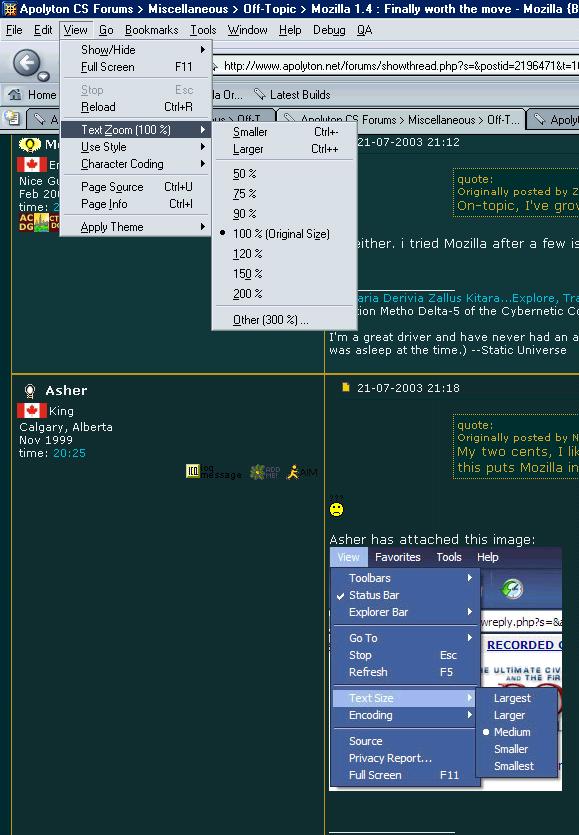Select the 100 % (Original Size) zoom option
The height and width of the screenshot is (835, 579).
284,234
